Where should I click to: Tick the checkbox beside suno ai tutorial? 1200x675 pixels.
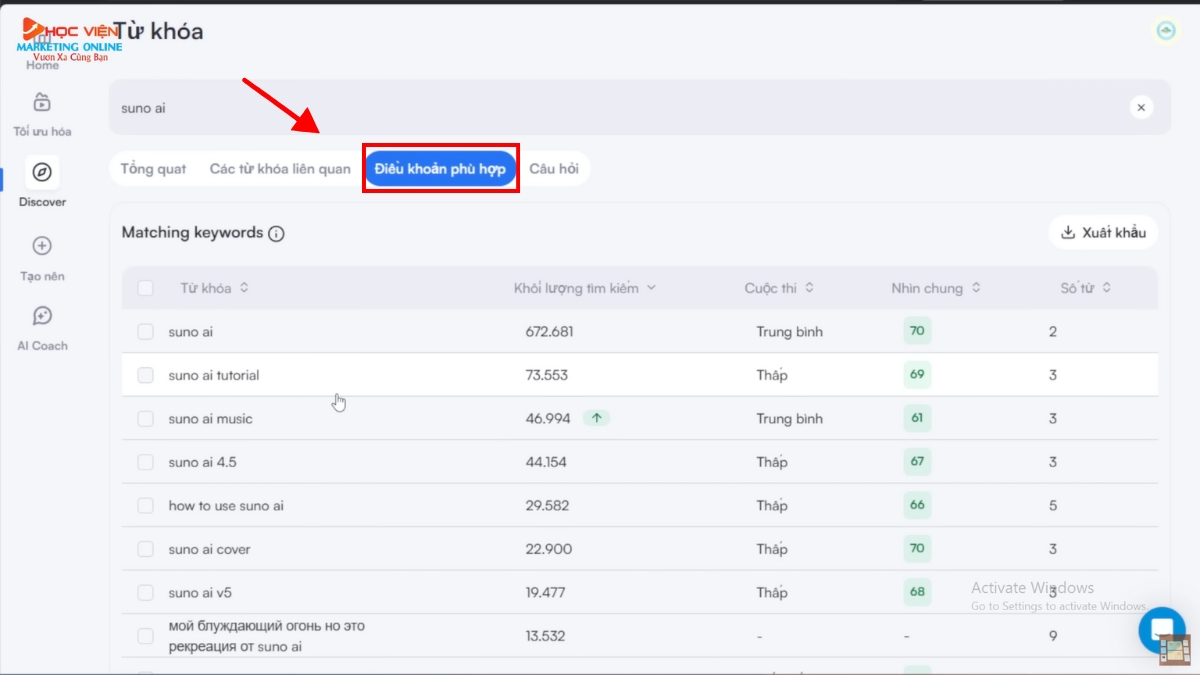(145, 375)
